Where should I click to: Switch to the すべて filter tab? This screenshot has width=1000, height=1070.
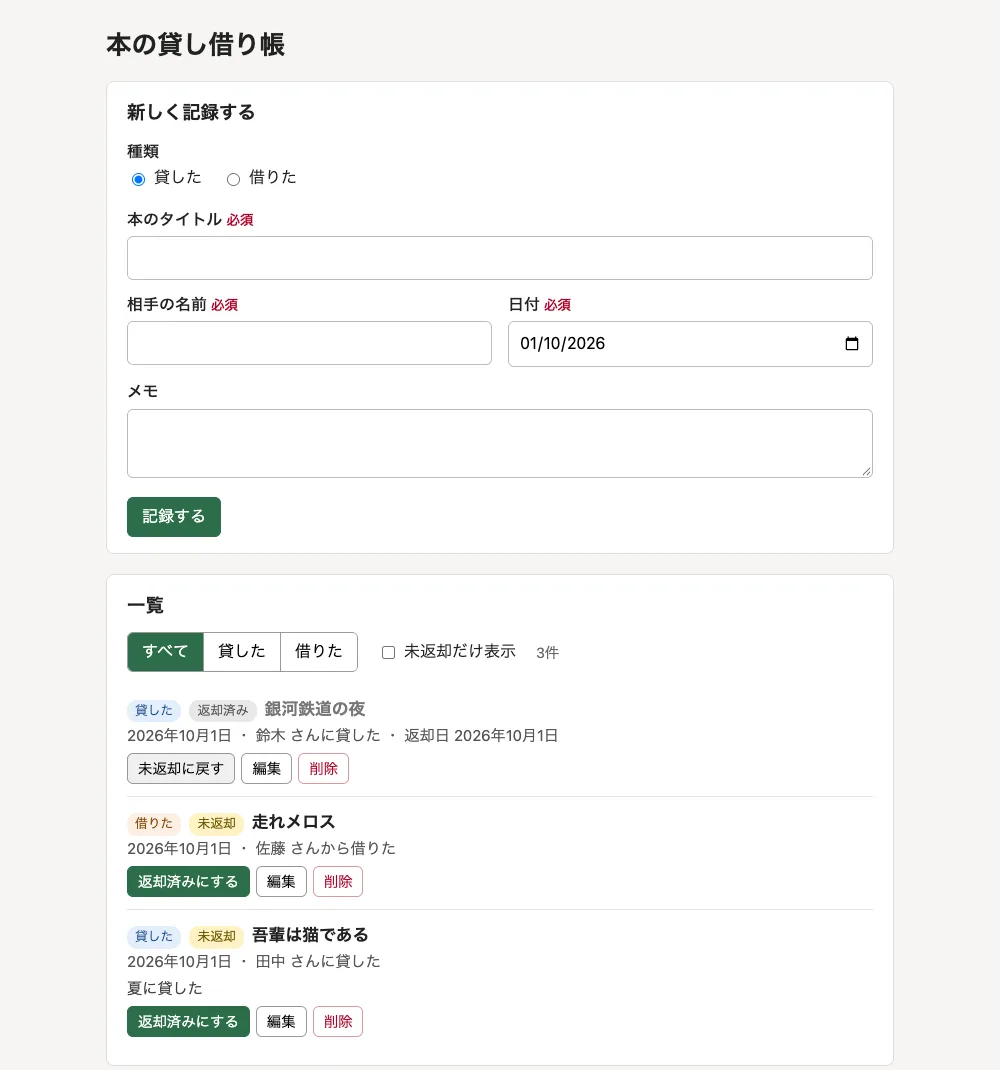(x=165, y=652)
